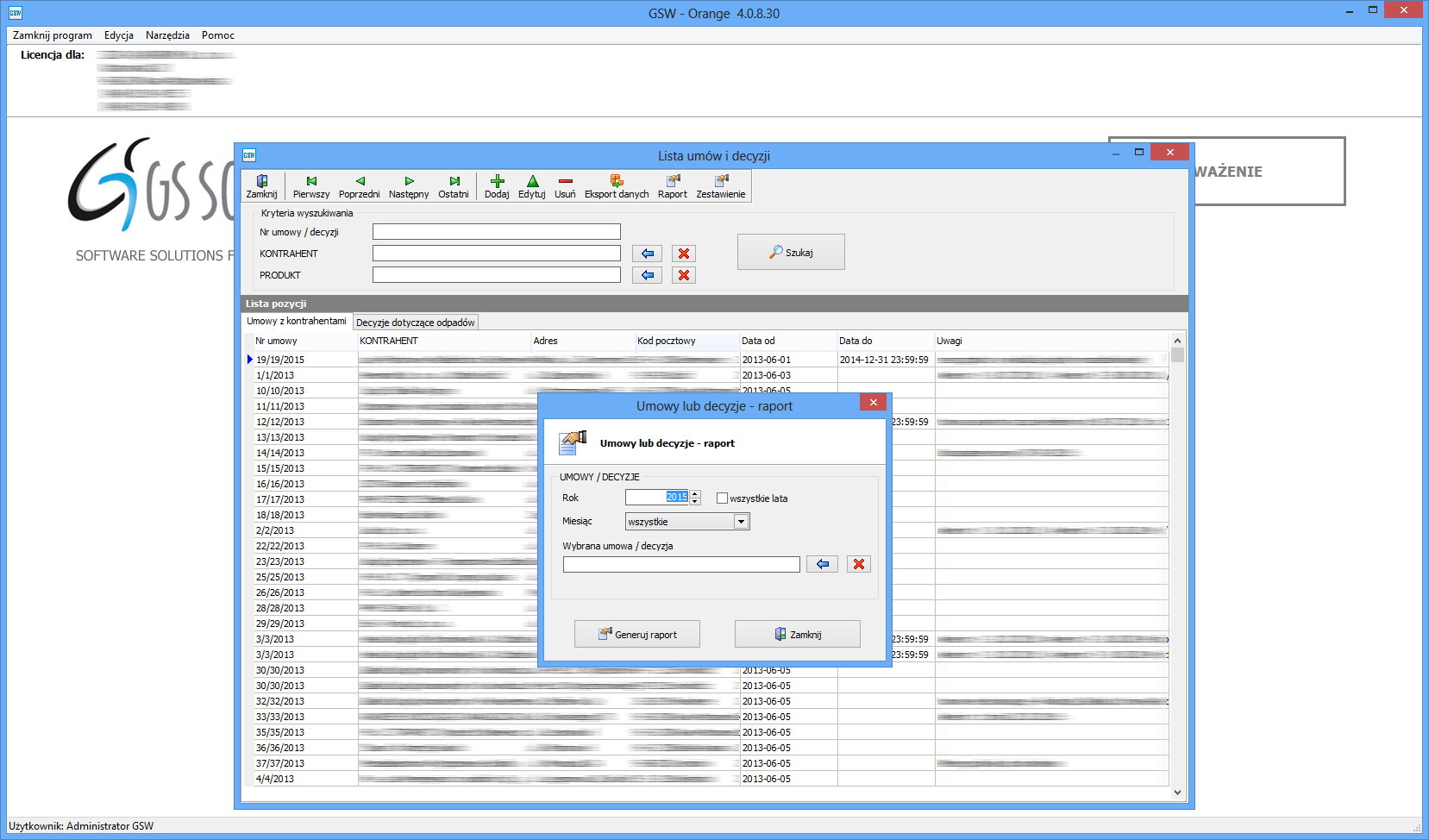
Task: Increase the Rok value with up spinner
Action: coord(695,493)
